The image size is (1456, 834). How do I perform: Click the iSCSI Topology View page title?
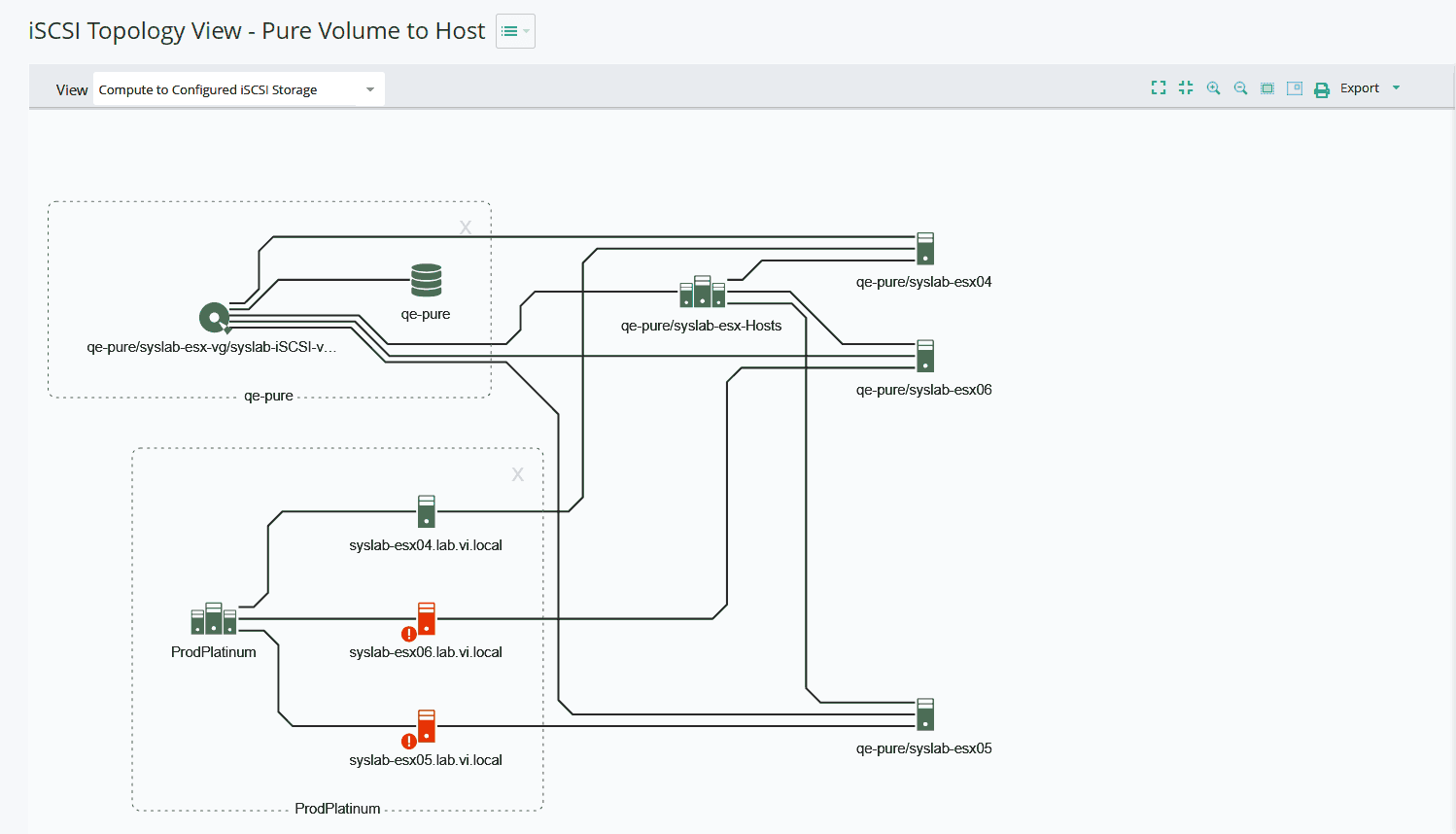coord(257,31)
